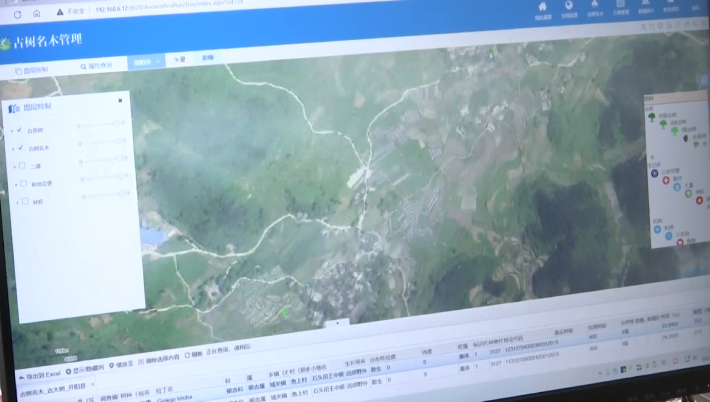
Task: Open the highlighted blue dropdown in toolbar
Action: point(145,62)
